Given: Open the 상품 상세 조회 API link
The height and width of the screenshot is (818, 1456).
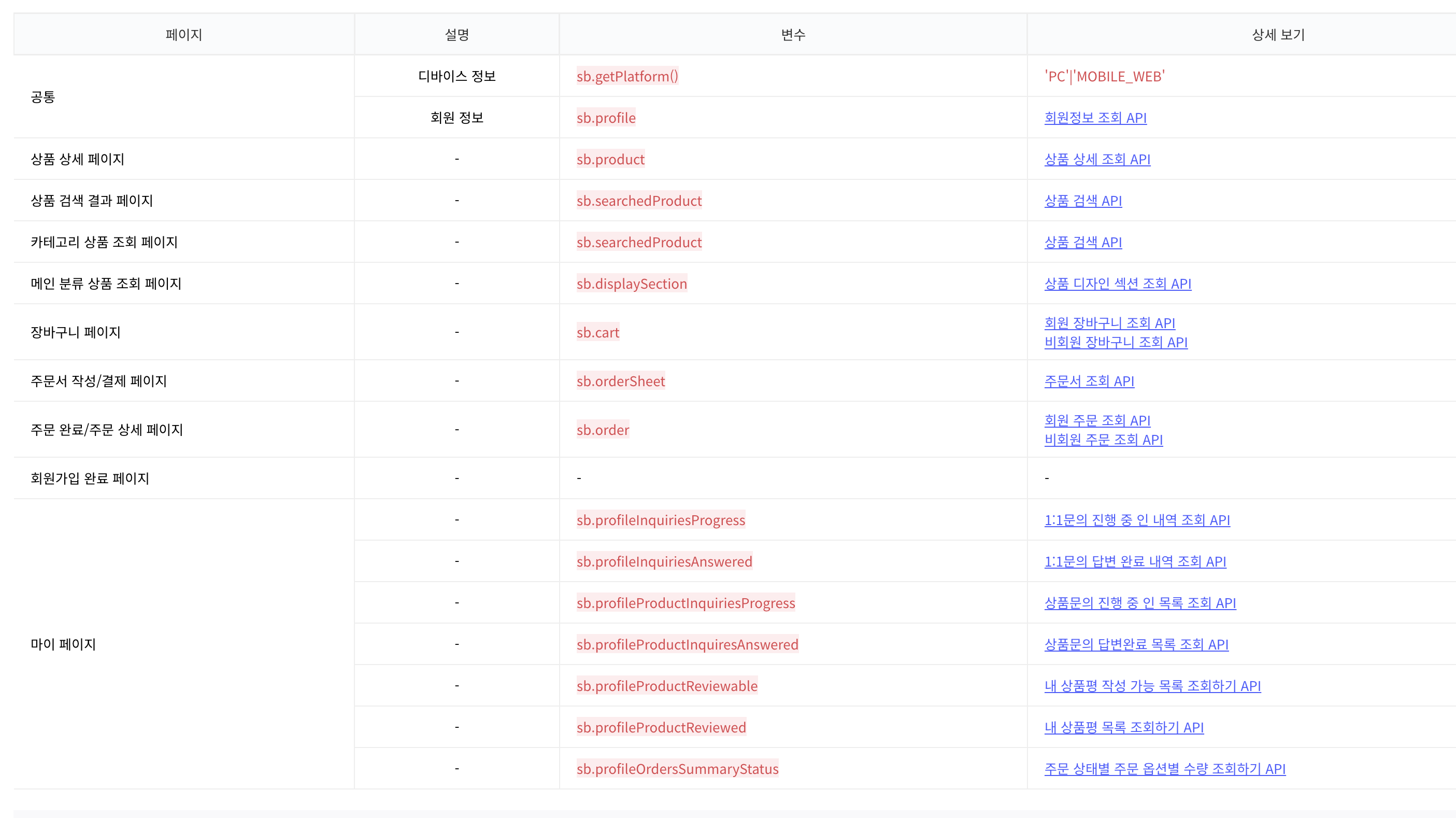Looking at the screenshot, I should (x=1096, y=160).
